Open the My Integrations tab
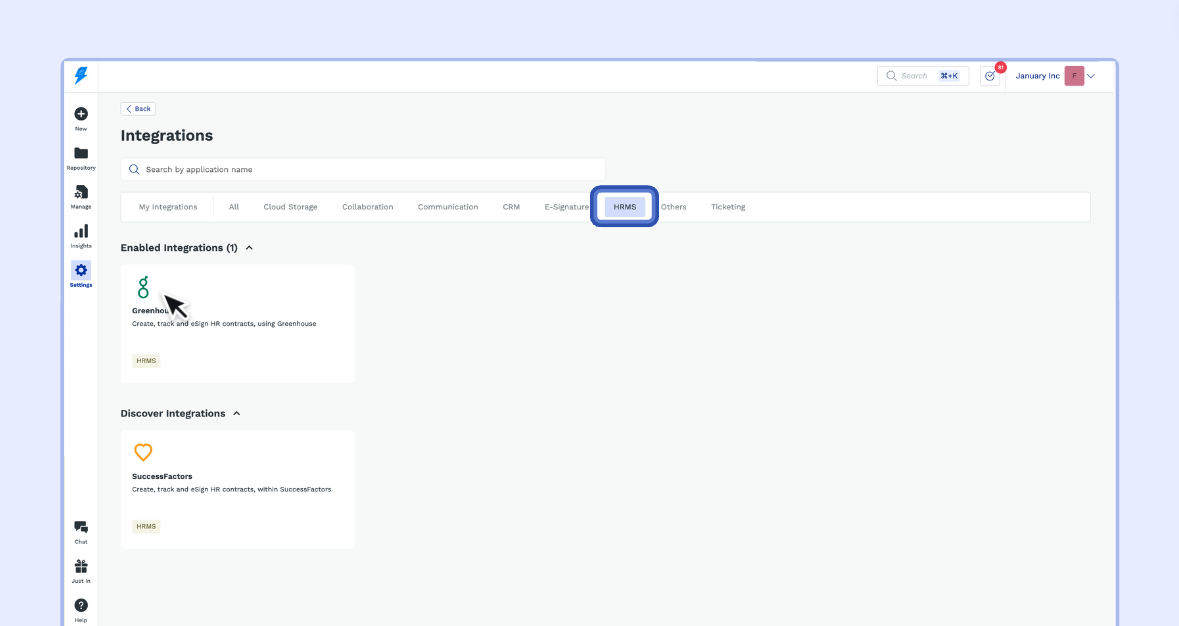Viewport: 1179px width, 626px height. pos(168,207)
